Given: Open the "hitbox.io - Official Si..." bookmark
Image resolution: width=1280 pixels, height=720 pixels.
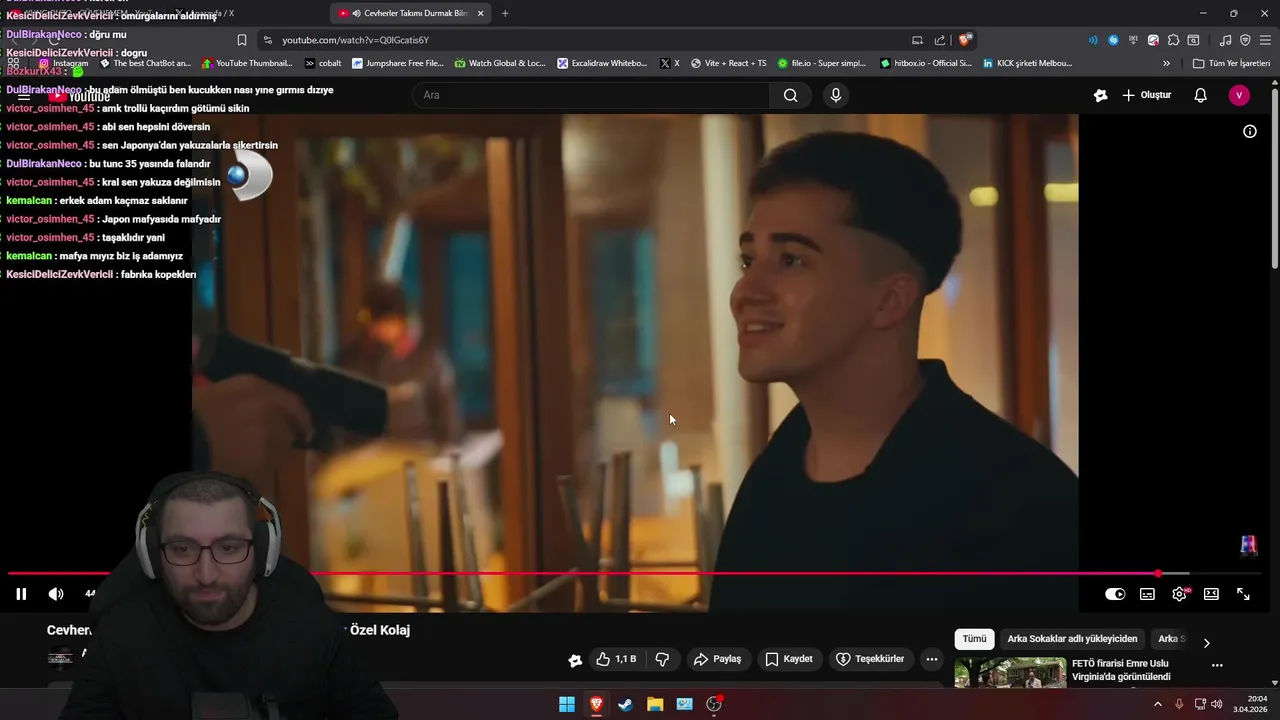Looking at the screenshot, I should pos(925,63).
